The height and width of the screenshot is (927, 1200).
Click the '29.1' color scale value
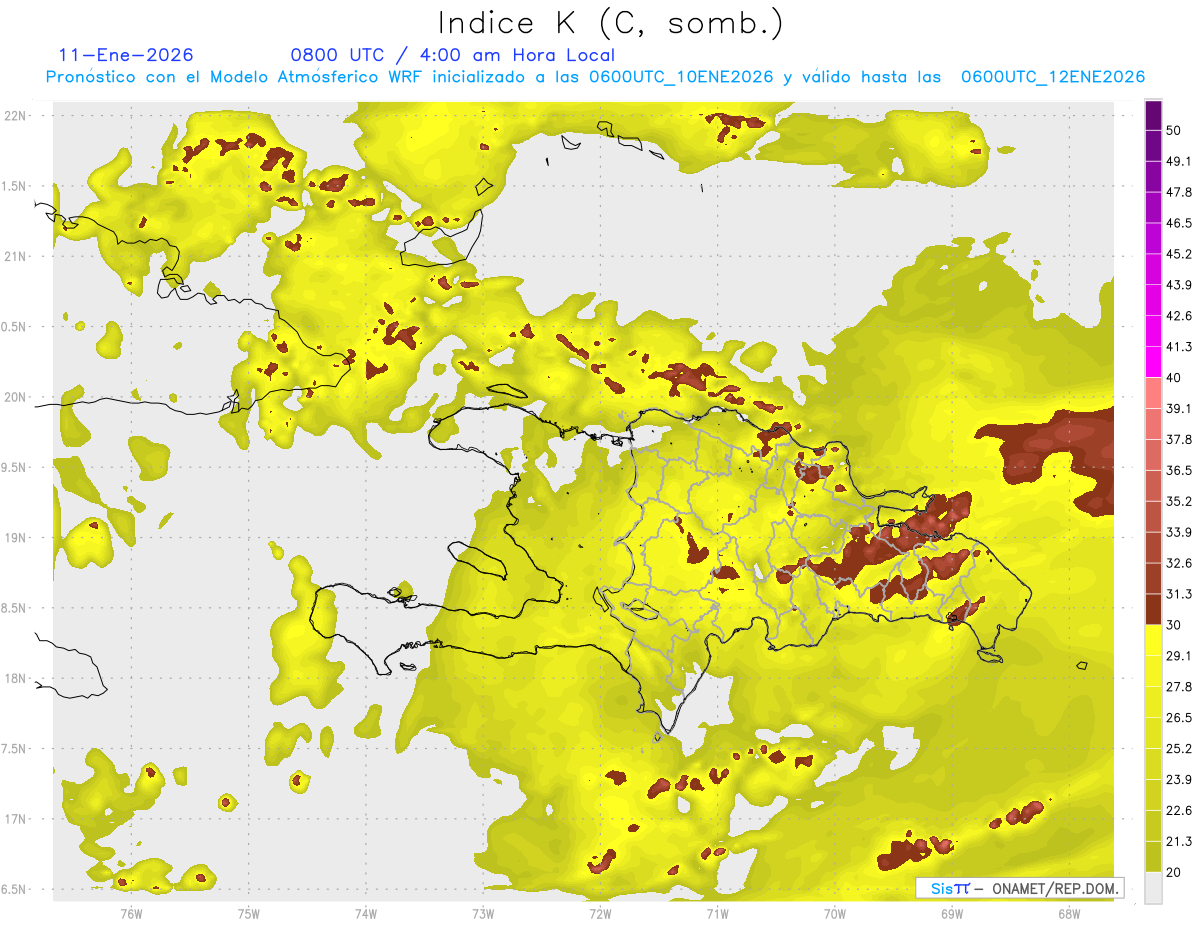[1179, 656]
